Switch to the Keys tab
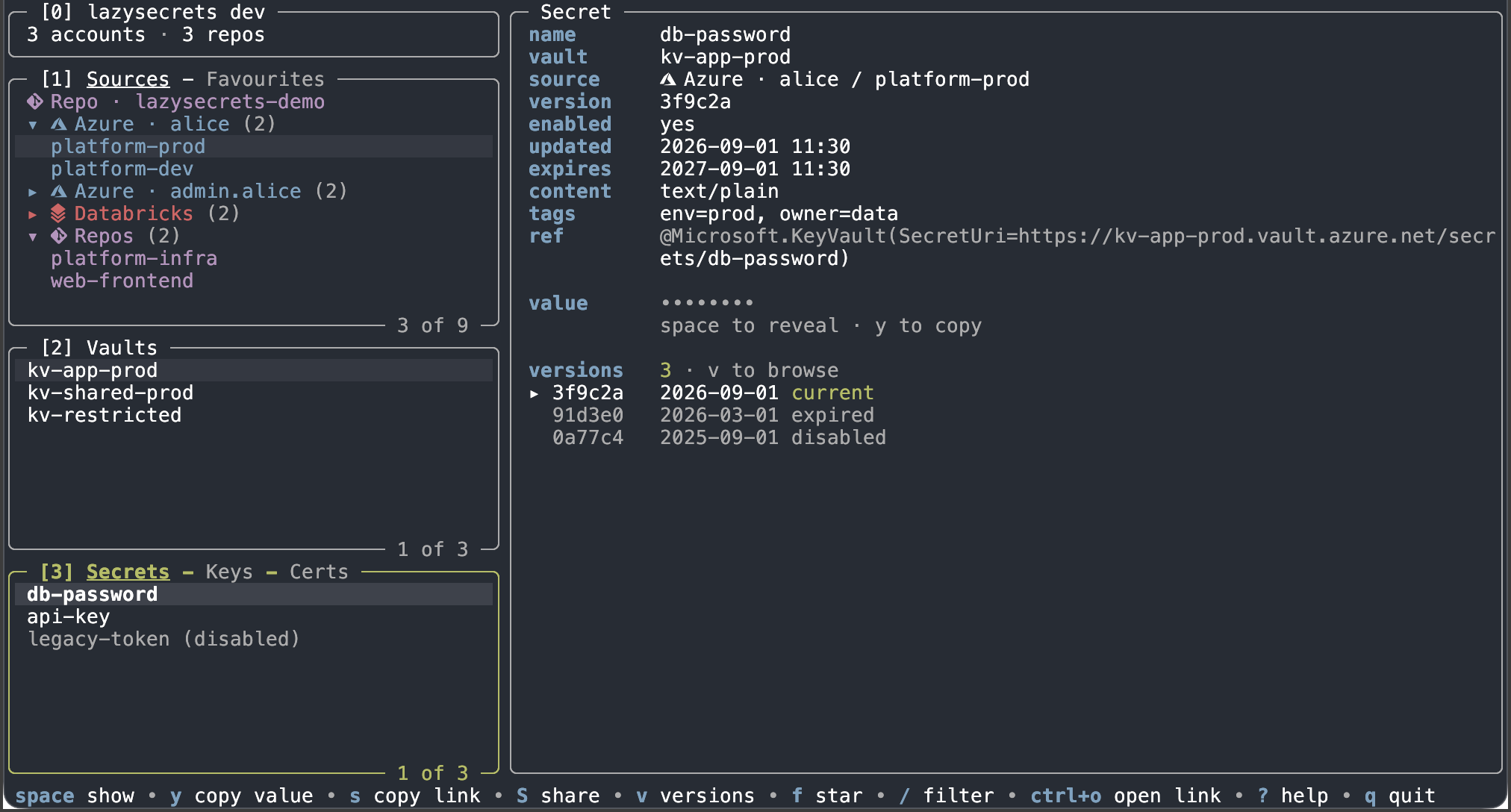This screenshot has width=1511, height=812. pyautogui.click(x=229, y=572)
